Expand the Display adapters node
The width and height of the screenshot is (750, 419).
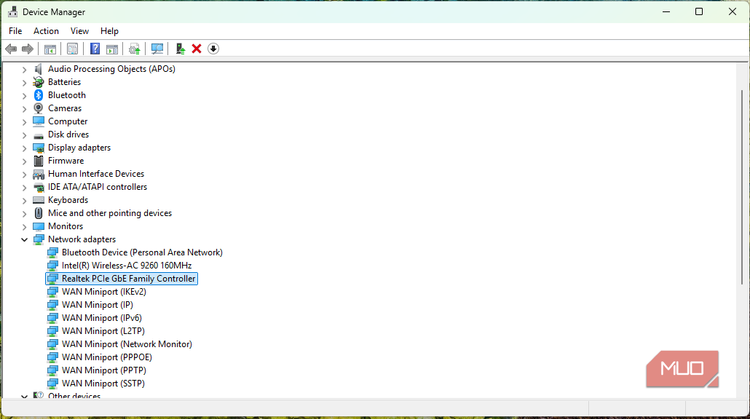coord(24,148)
